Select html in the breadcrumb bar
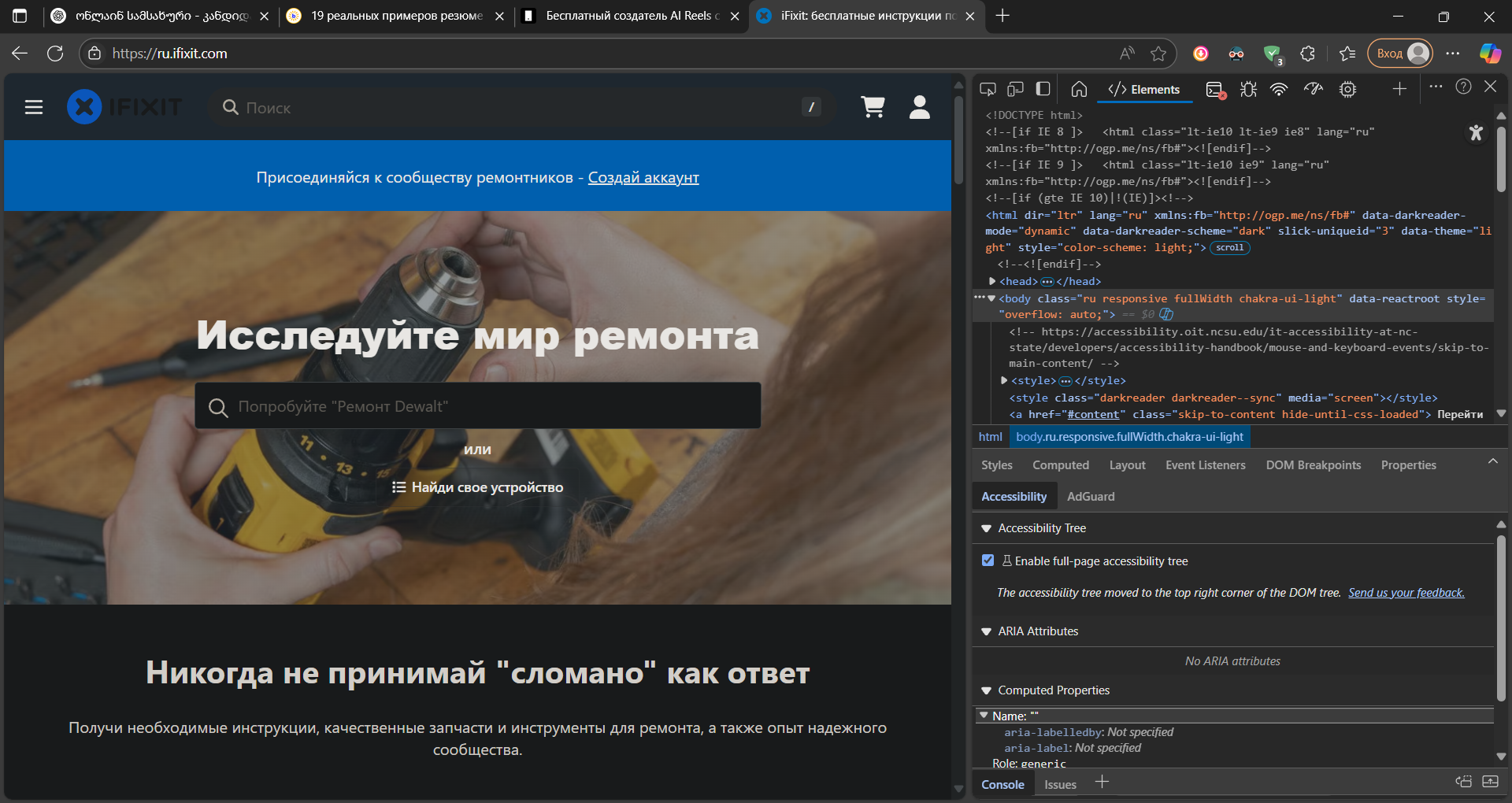The height and width of the screenshot is (803, 1512). tap(990, 437)
